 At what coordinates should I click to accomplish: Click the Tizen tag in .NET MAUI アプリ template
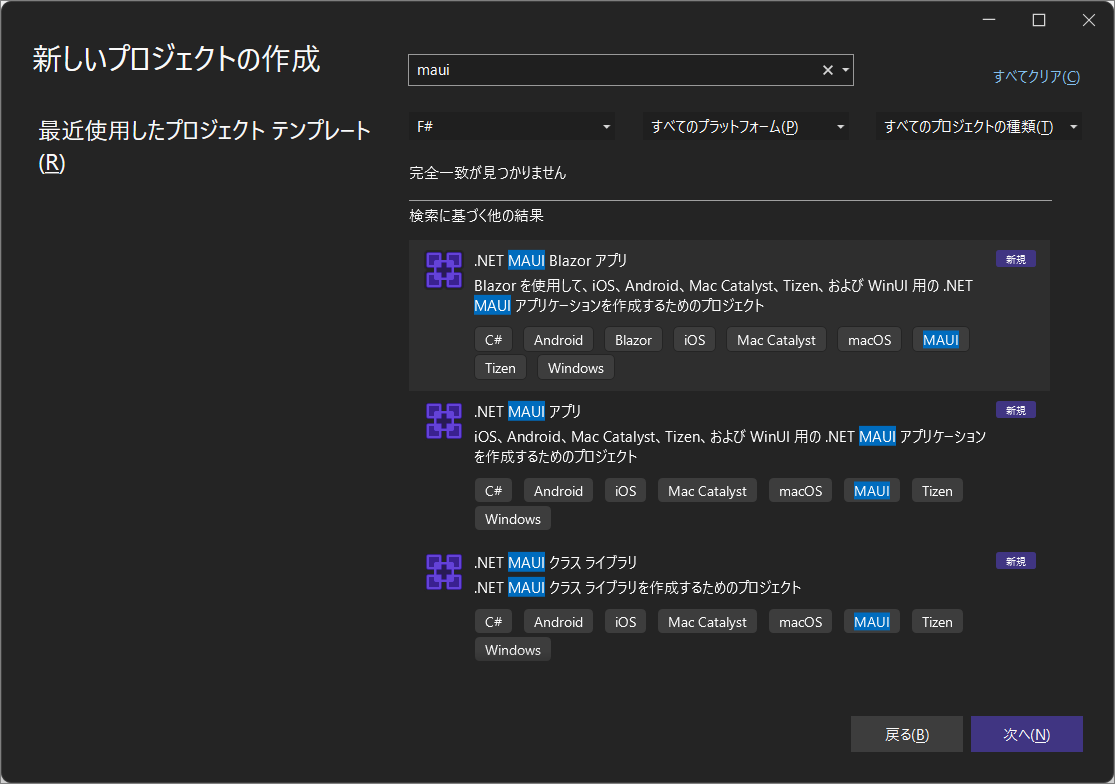click(937, 490)
